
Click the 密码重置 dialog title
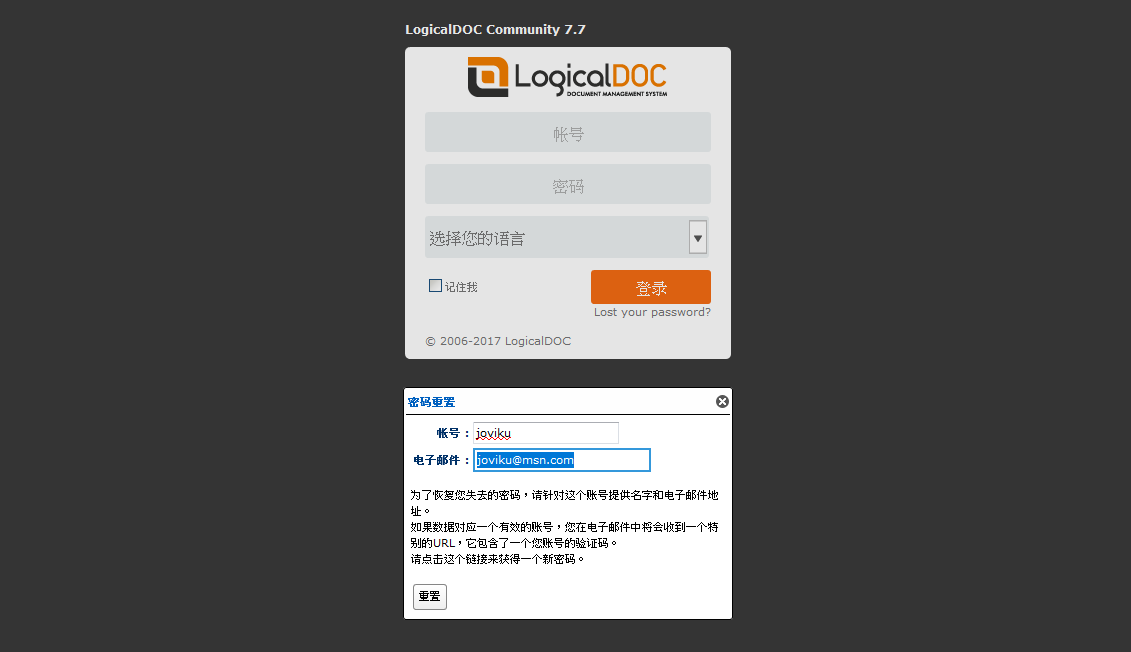431,402
